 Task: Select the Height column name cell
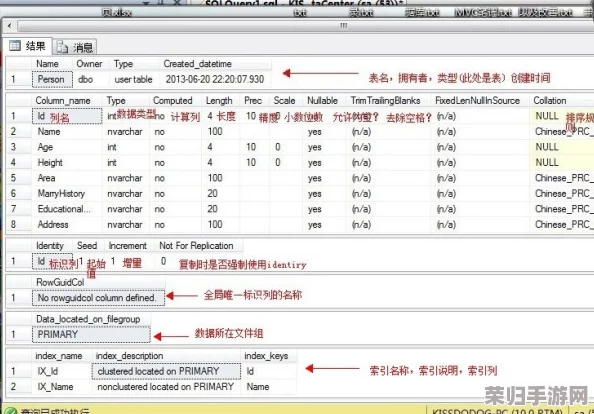[67, 163]
